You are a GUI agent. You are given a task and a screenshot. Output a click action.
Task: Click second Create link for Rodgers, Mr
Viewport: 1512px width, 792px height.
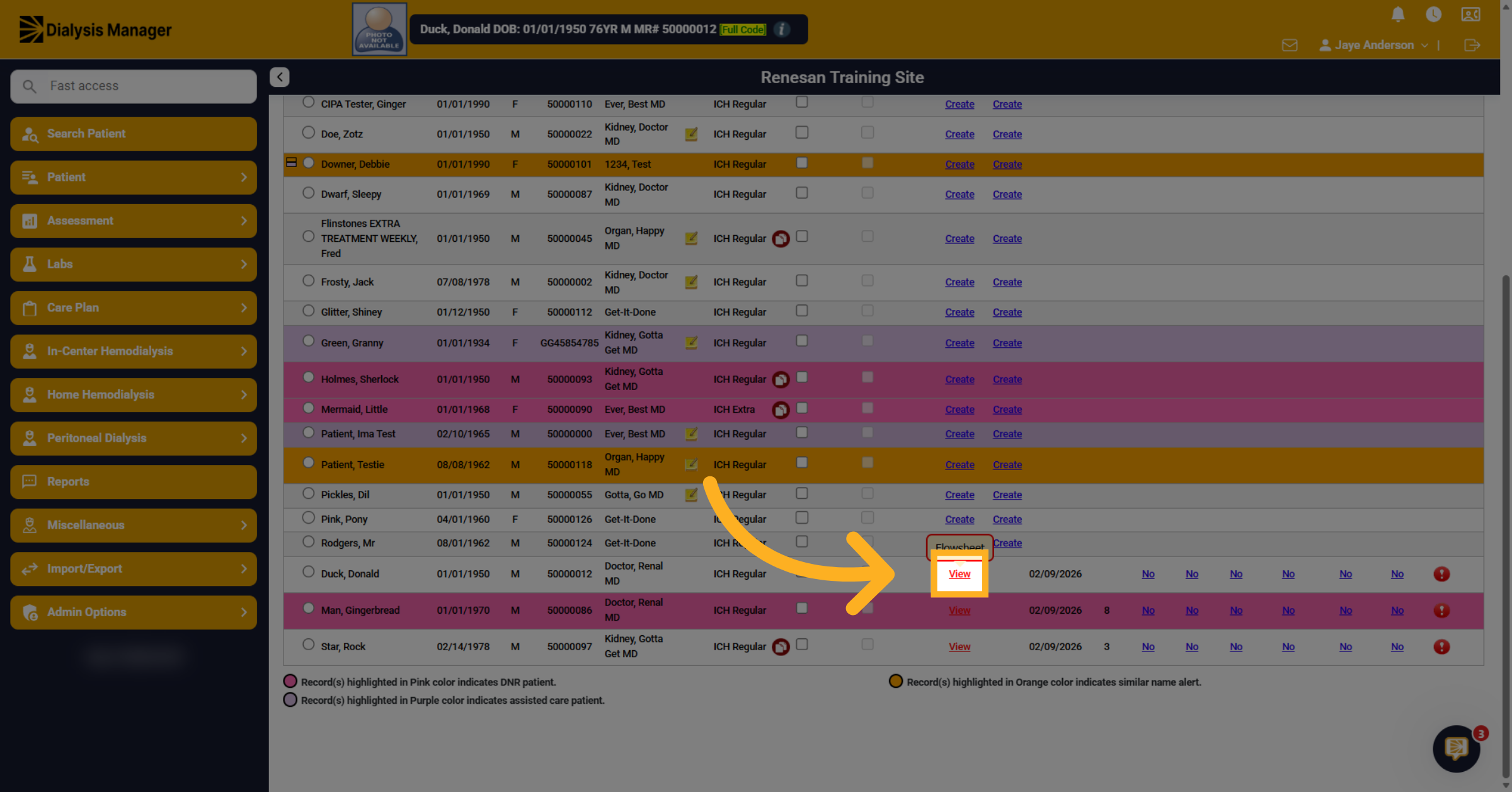click(x=1007, y=543)
